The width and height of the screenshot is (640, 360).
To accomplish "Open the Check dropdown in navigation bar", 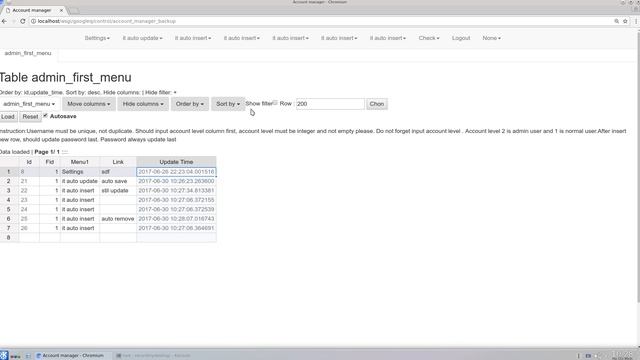I will (429, 38).
